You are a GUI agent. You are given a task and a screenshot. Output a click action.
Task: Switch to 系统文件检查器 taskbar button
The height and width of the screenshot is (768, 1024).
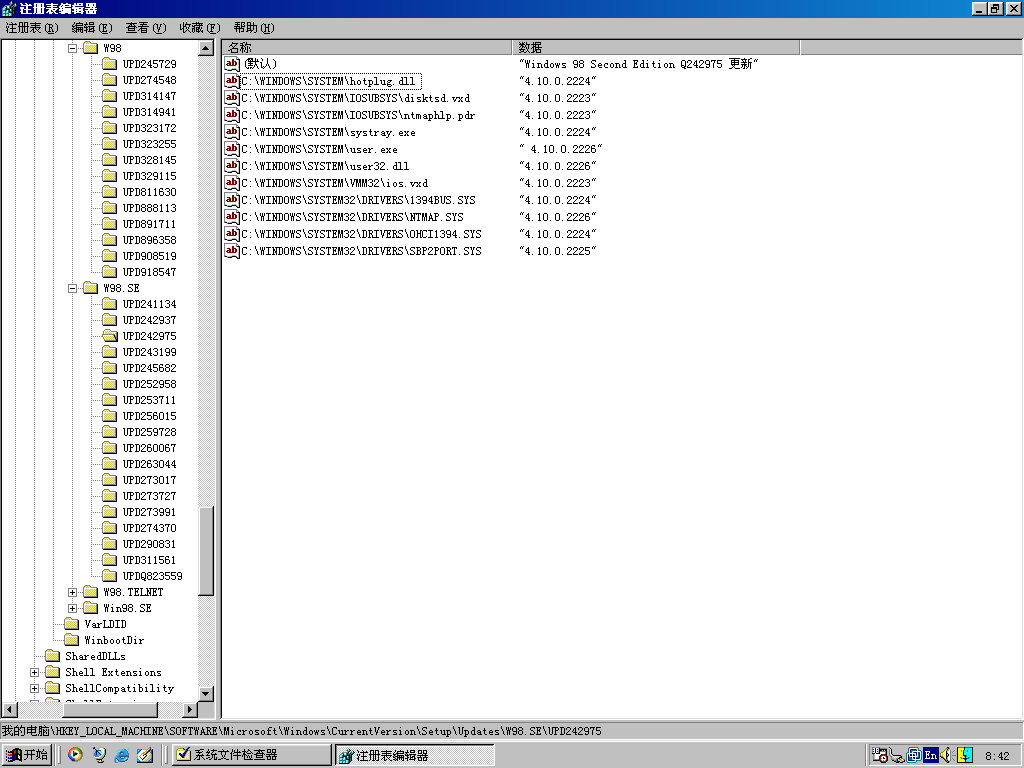250,755
